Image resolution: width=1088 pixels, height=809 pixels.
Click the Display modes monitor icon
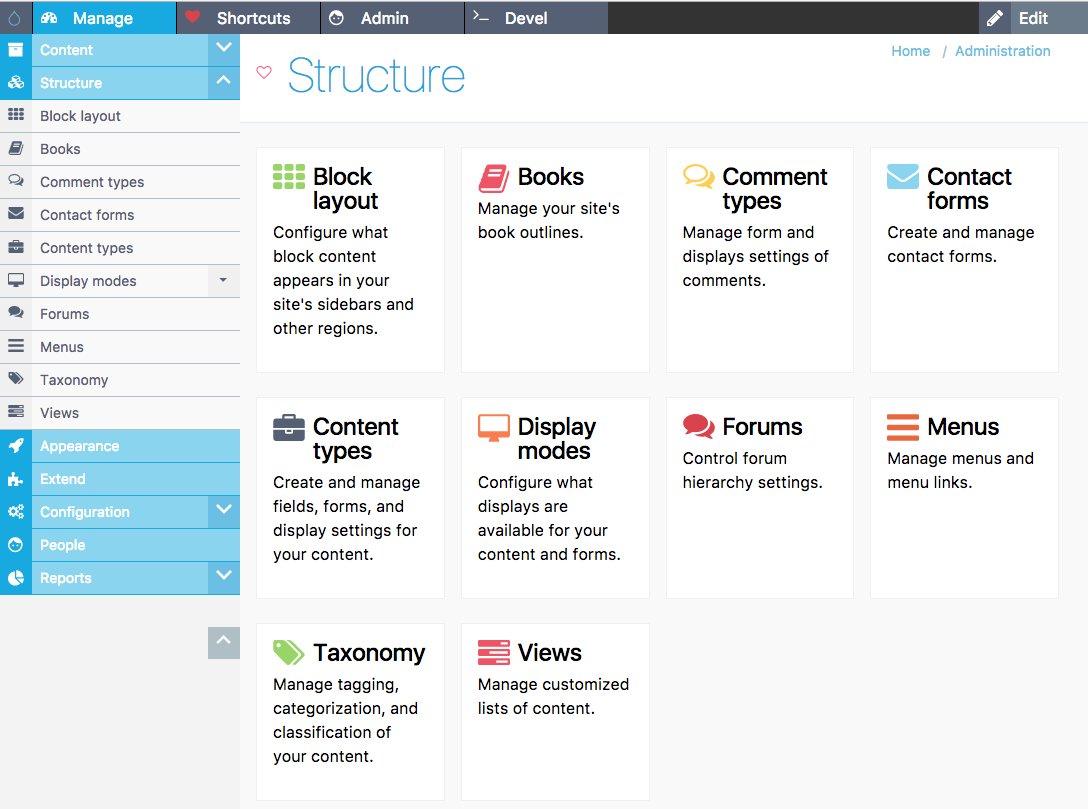click(492, 426)
